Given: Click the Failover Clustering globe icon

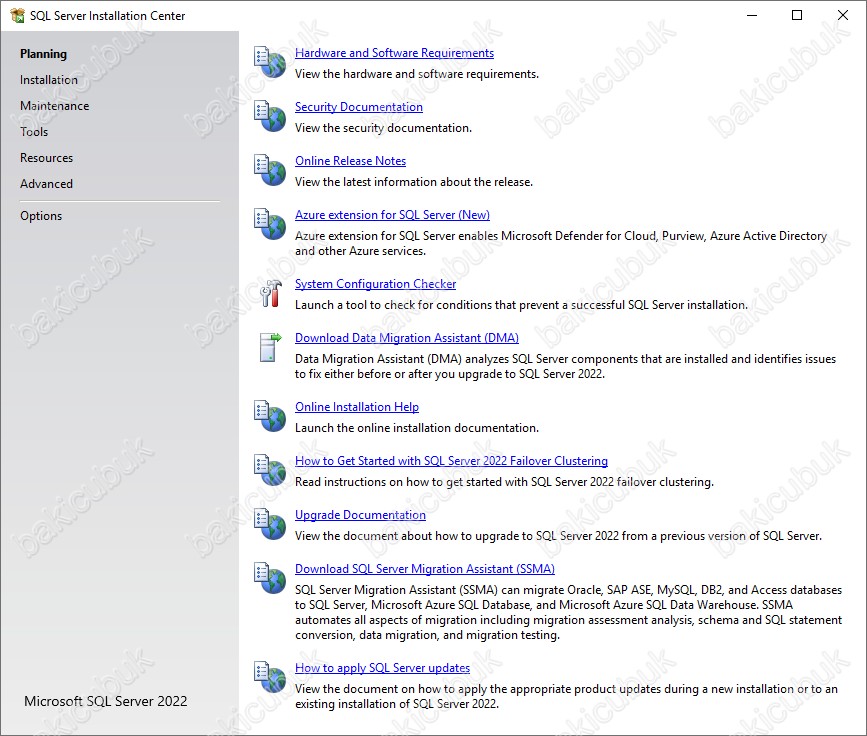Looking at the screenshot, I should [x=270, y=470].
